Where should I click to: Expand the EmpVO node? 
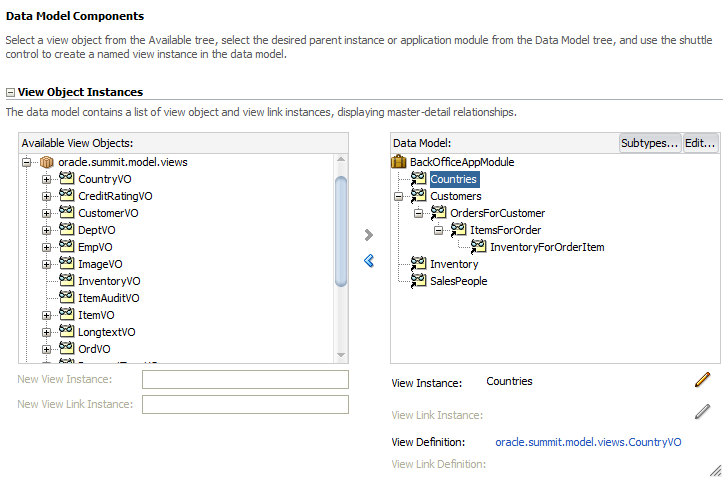(x=46, y=247)
